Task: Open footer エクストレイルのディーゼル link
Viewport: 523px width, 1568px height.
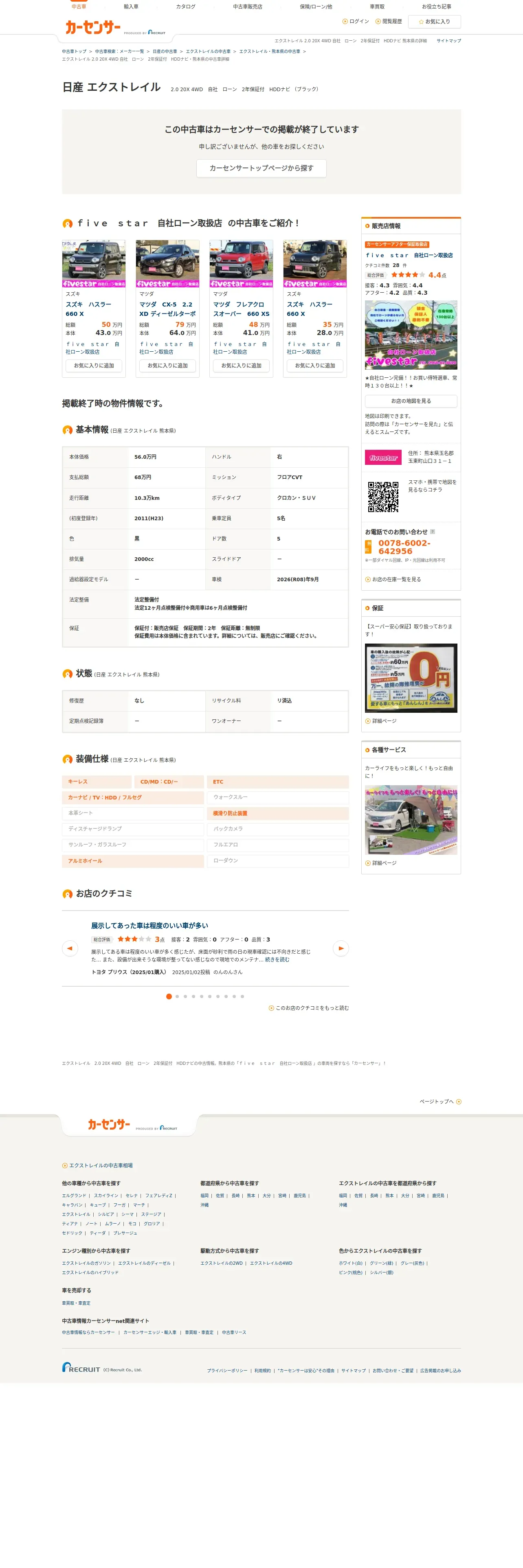Action: 144,1263
